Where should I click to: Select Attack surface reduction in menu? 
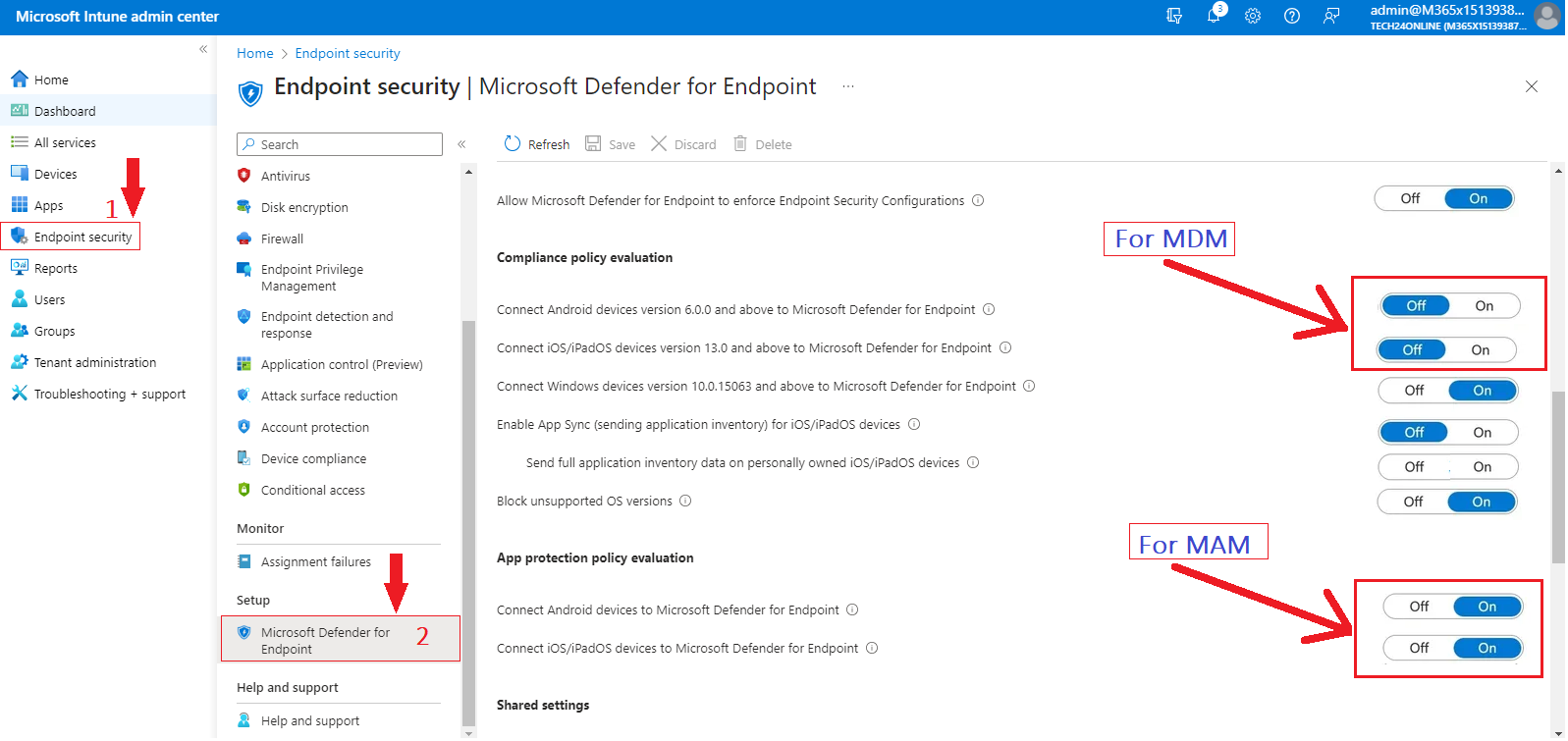(x=329, y=396)
